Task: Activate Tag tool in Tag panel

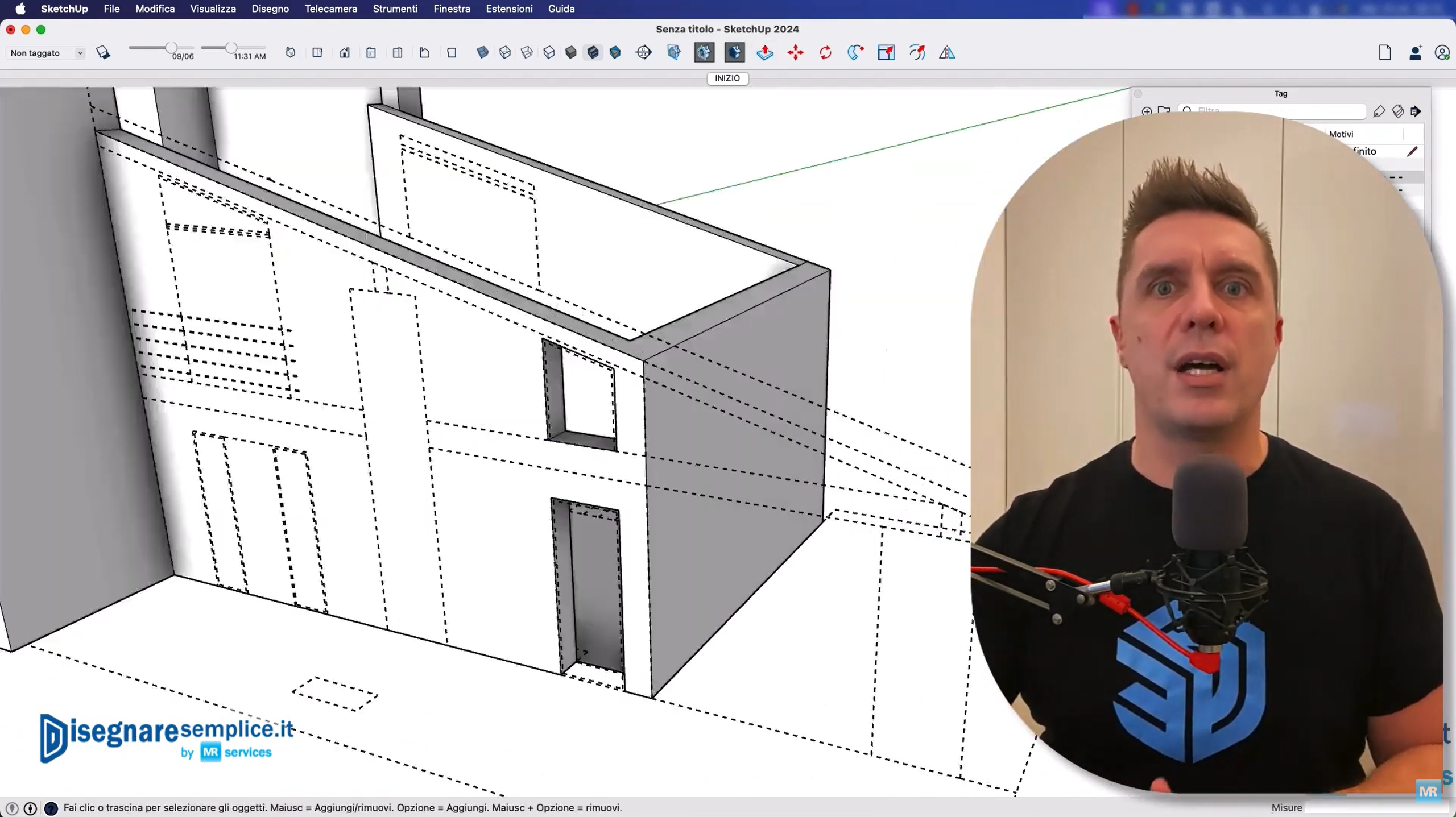Action: pos(1379,111)
